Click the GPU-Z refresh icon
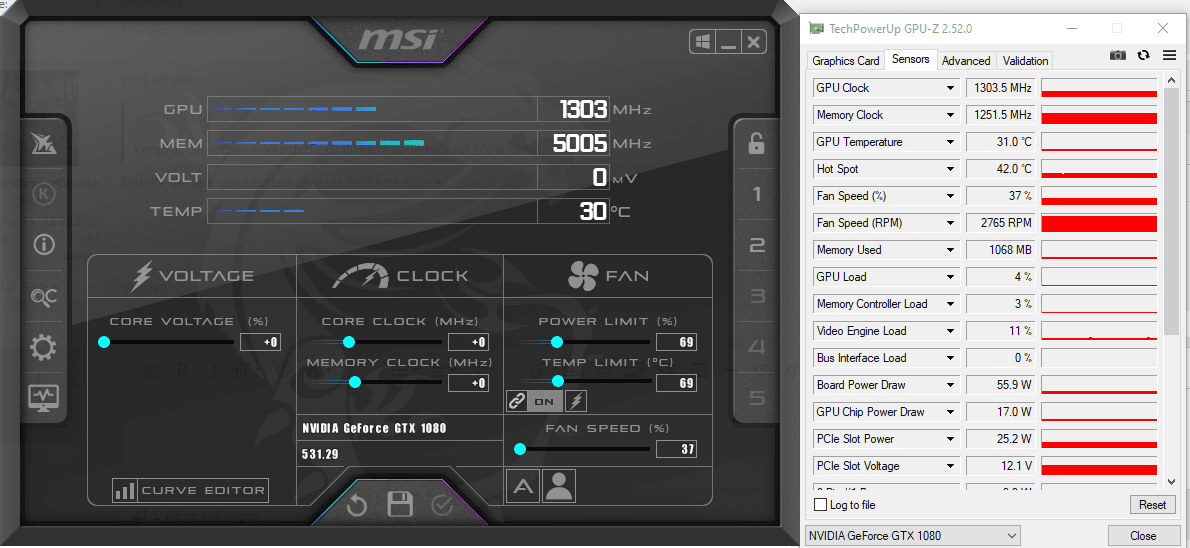 1144,55
